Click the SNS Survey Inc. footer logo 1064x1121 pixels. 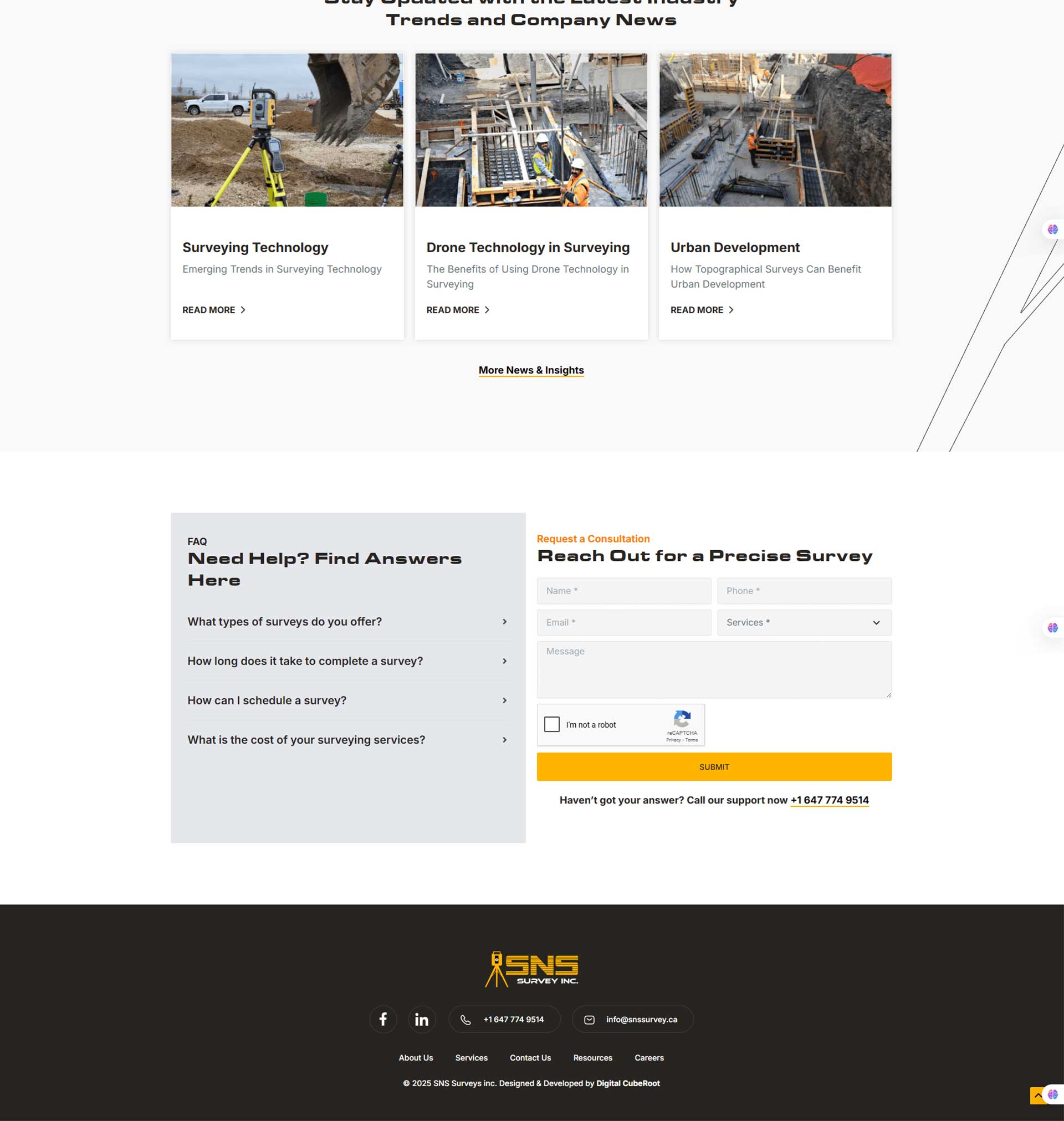[x=531, y=969]
